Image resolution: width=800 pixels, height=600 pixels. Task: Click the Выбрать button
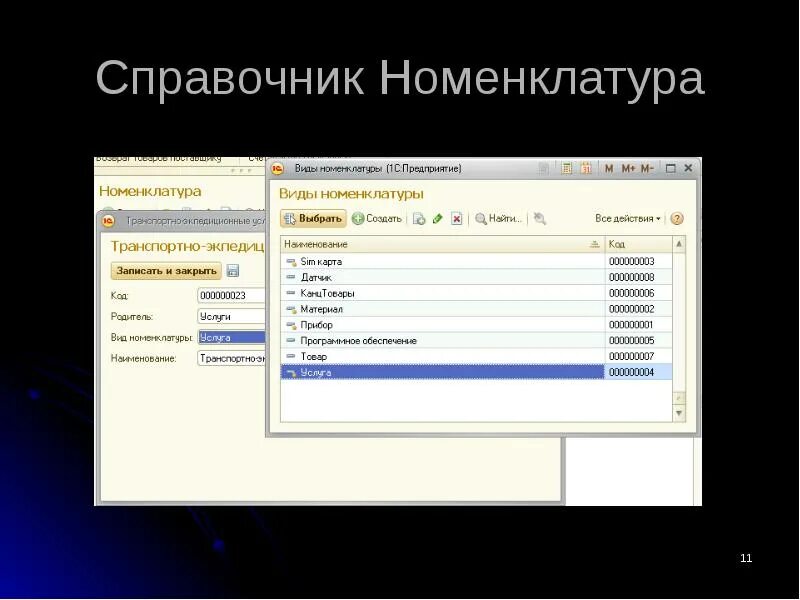pos(314,218)
